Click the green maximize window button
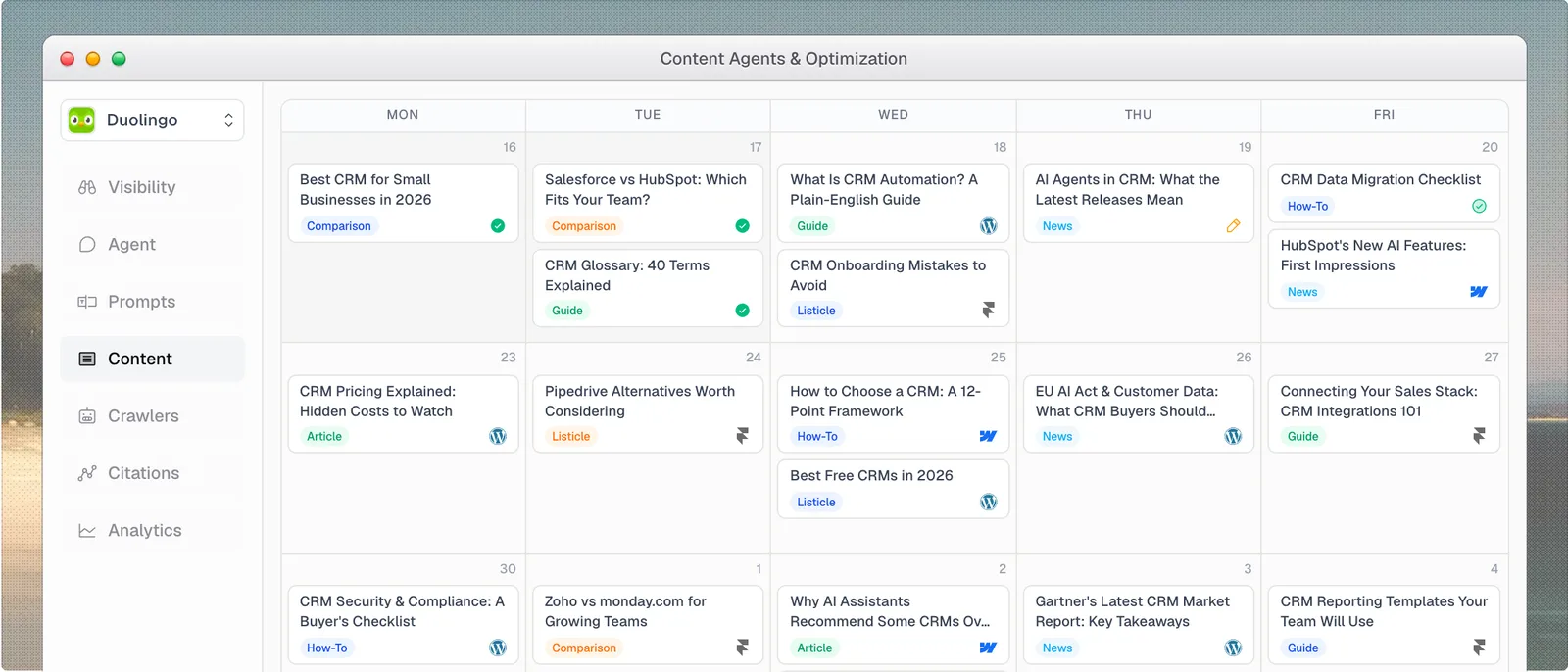1568x672 pixels. 119,59
